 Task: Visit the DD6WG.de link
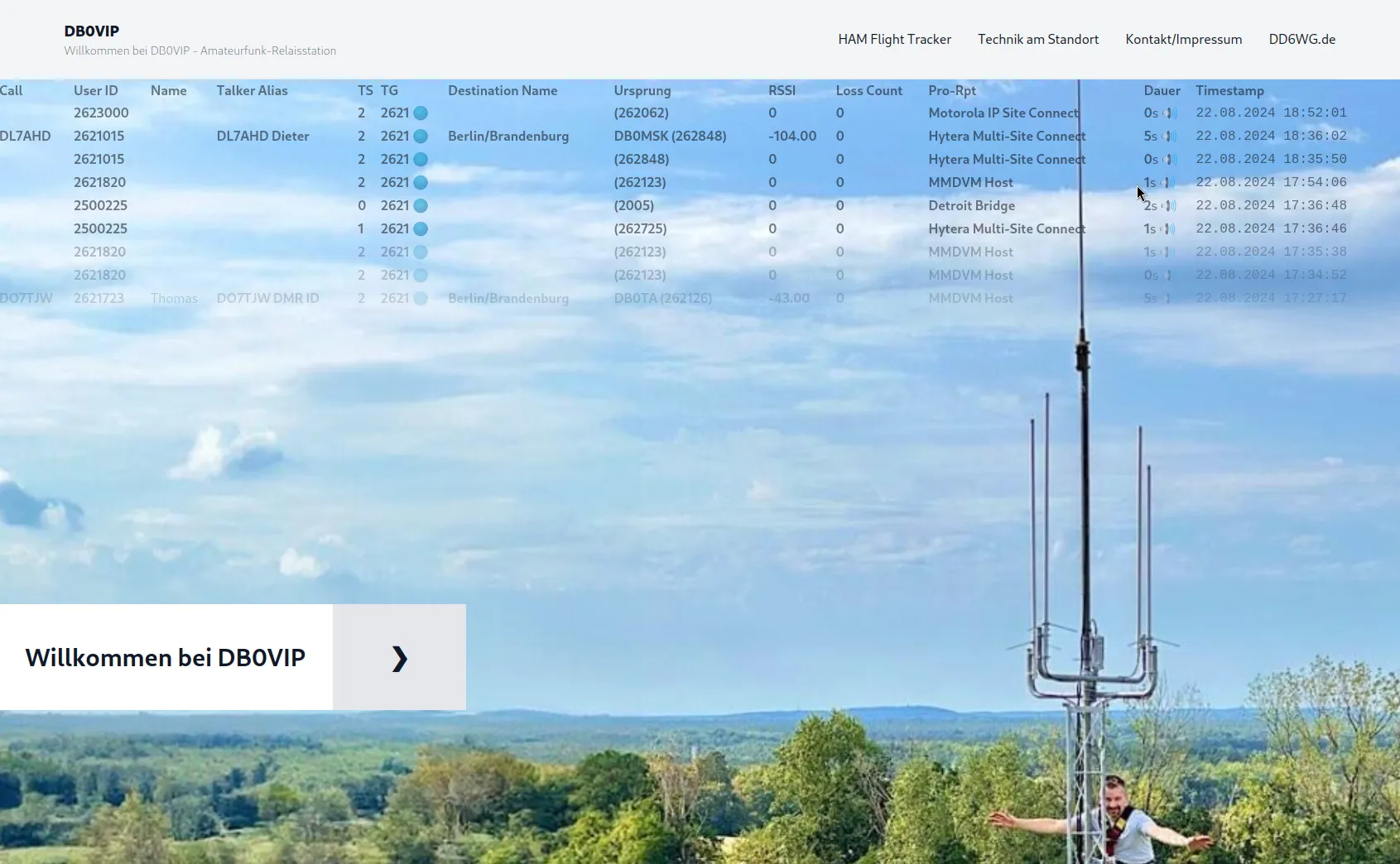tap(1301, 40)
